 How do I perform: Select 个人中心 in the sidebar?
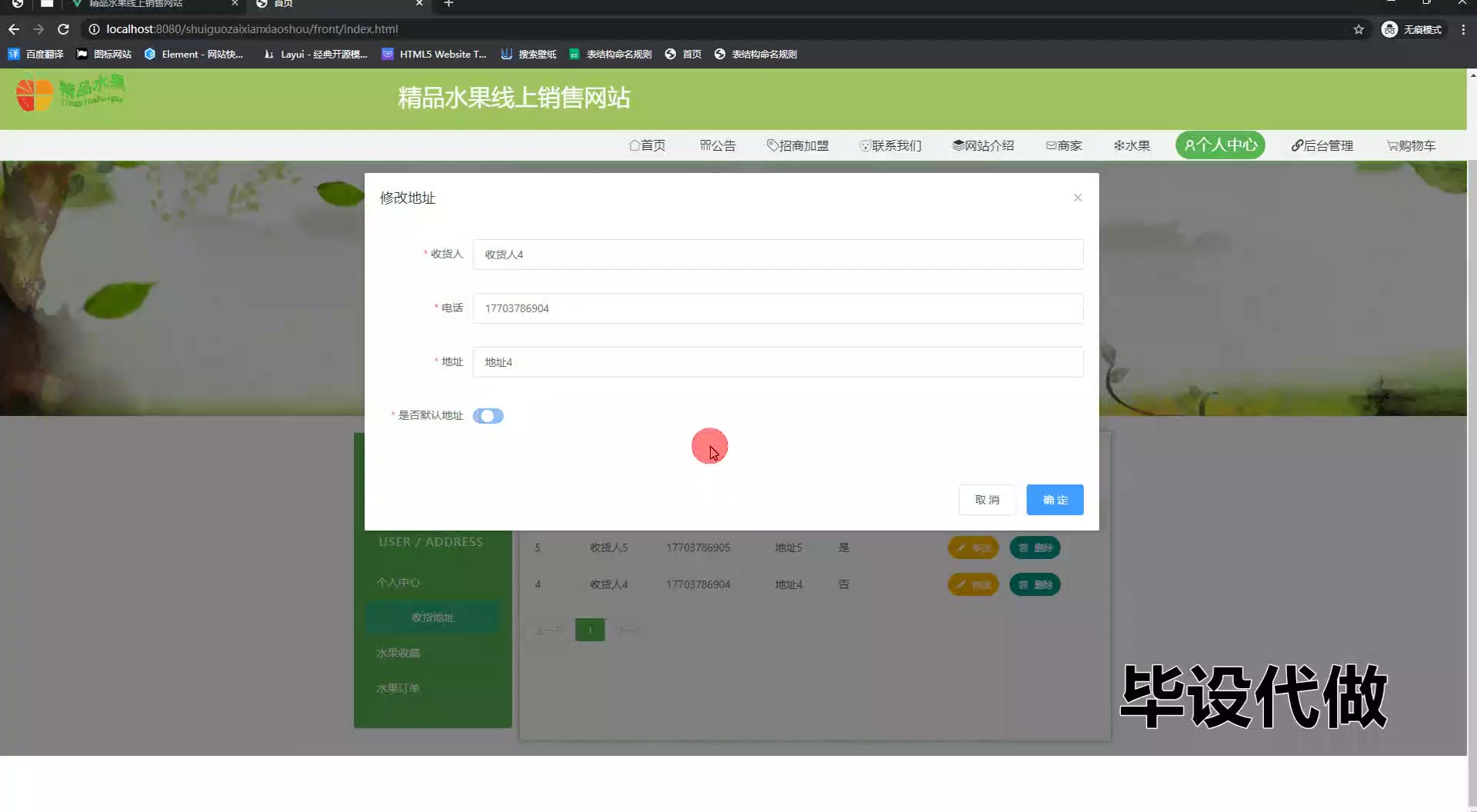[x=398, y=582]
